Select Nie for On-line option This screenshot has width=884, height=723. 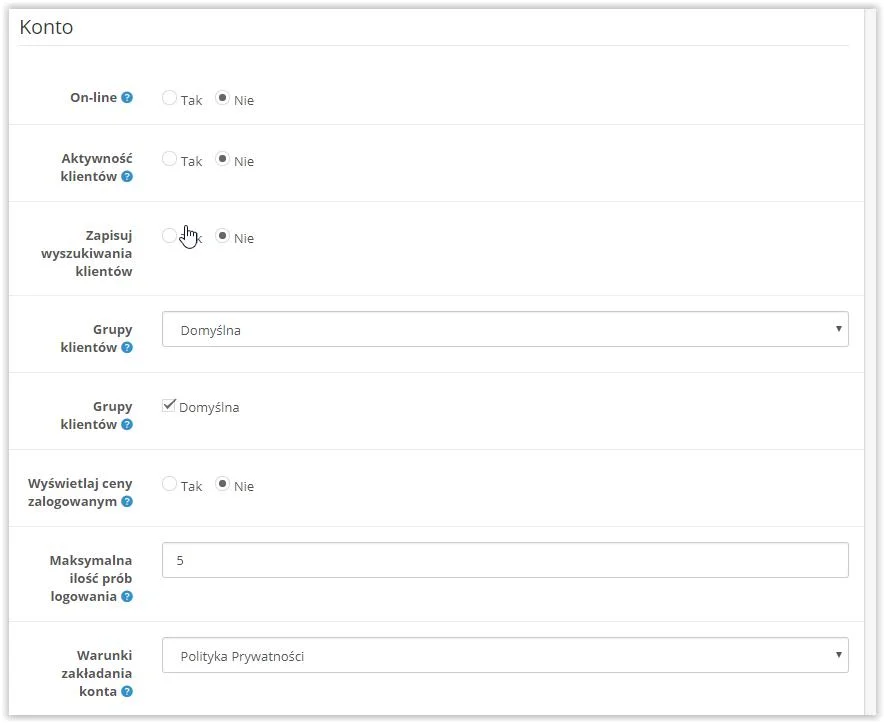[x=223, y=98]
